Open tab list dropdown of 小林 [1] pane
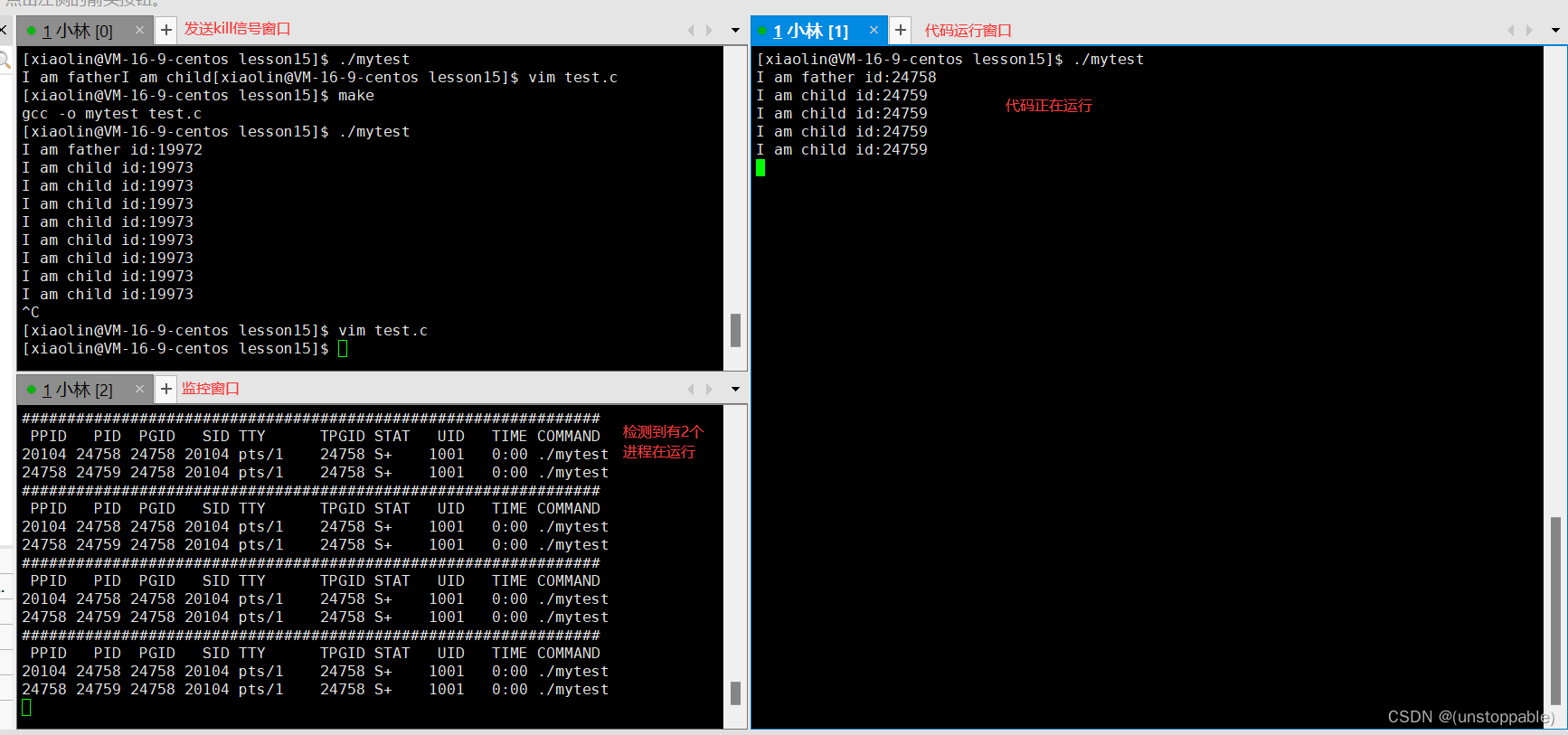The height and width of the screenshot is (735, 1568). tap(1555, 31)
